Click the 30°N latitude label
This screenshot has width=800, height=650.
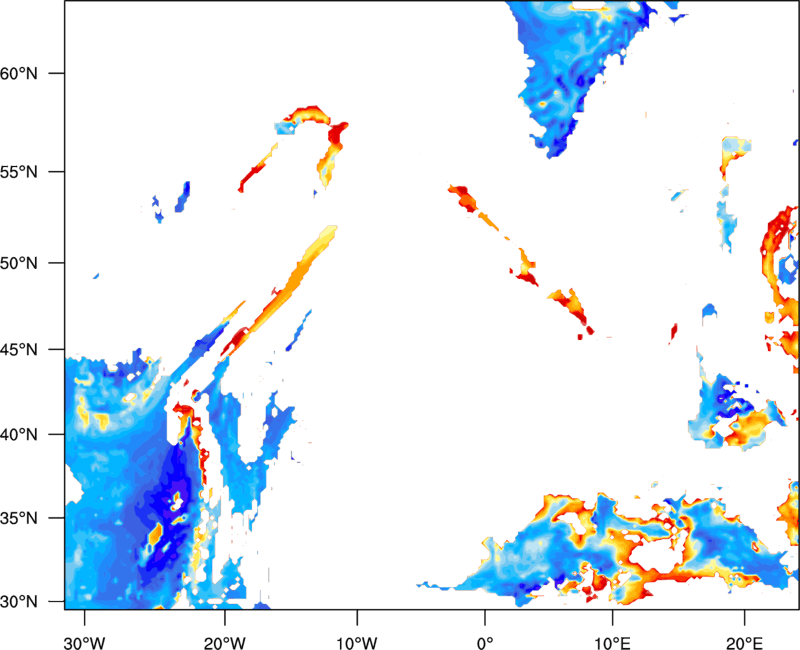19,602
